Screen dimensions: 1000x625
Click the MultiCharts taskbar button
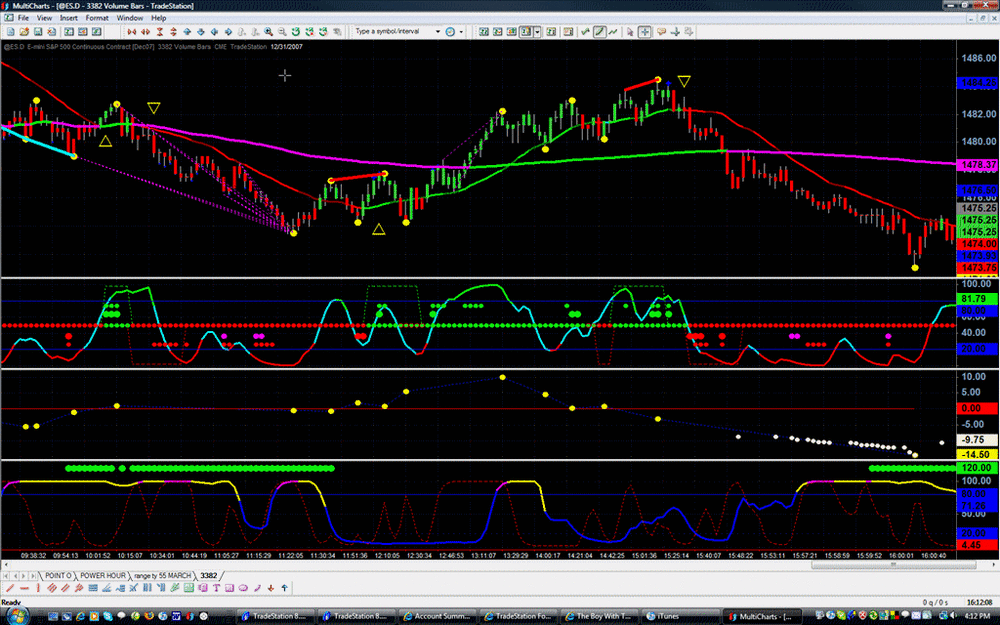(x=761, y=616)
